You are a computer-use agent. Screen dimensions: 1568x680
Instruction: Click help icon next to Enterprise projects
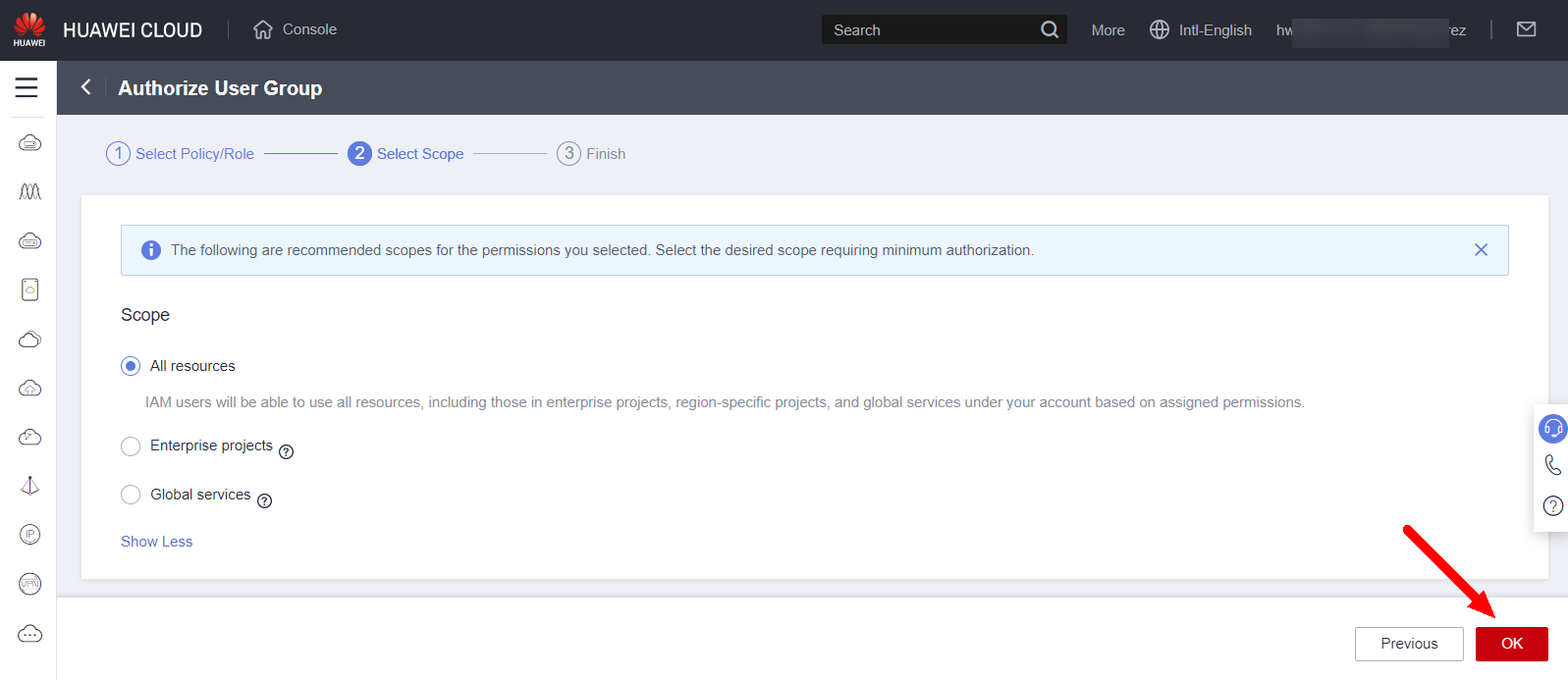286,452
